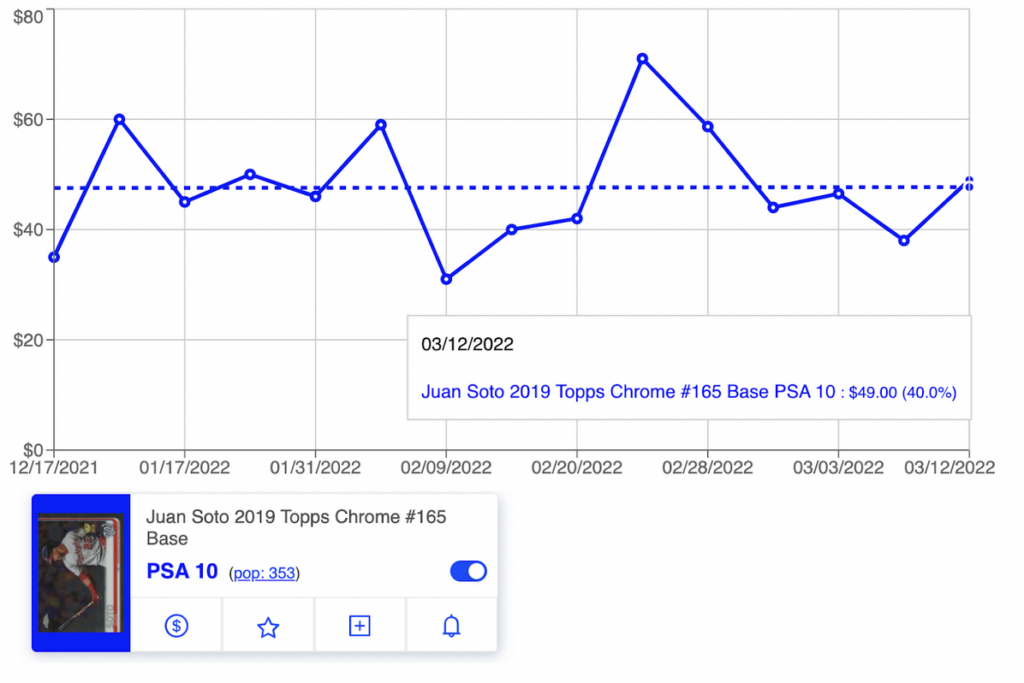Image resolution: width=1024 pixels, height=683 pixels.
Task: Click the 12/17/2021 x-axis date label
Action: (x=54, y=468)
